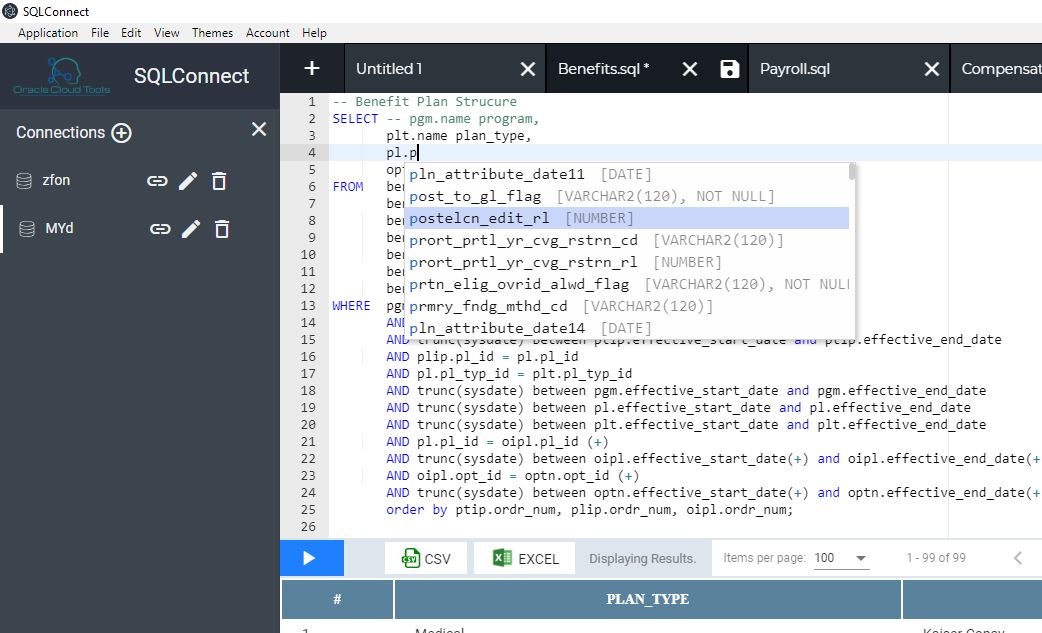Screen dimensions: 1042x633
Task: Choose pln_attribute_date14 autocomplete suggestion
Action: coord(627,327)
